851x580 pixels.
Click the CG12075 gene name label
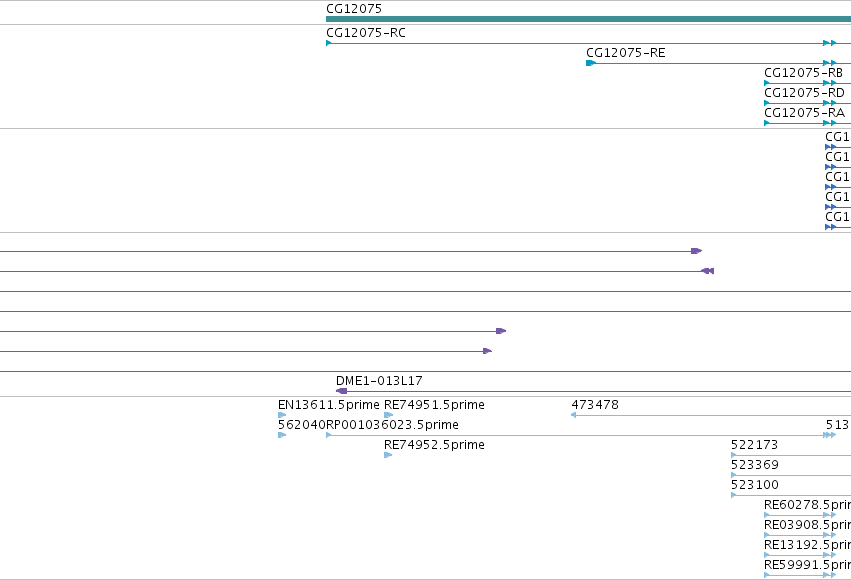(354, 9)
